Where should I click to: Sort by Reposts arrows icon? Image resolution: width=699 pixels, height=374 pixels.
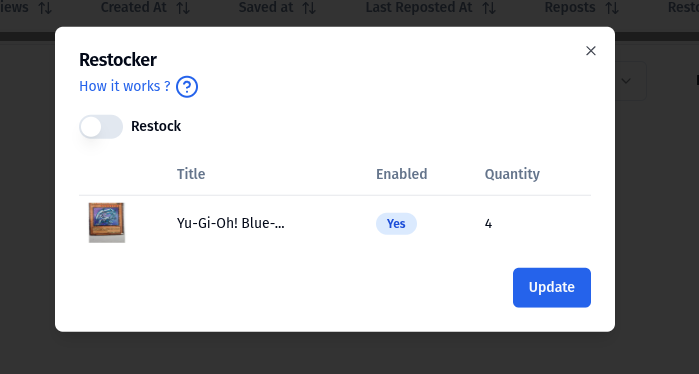[612, 8]
